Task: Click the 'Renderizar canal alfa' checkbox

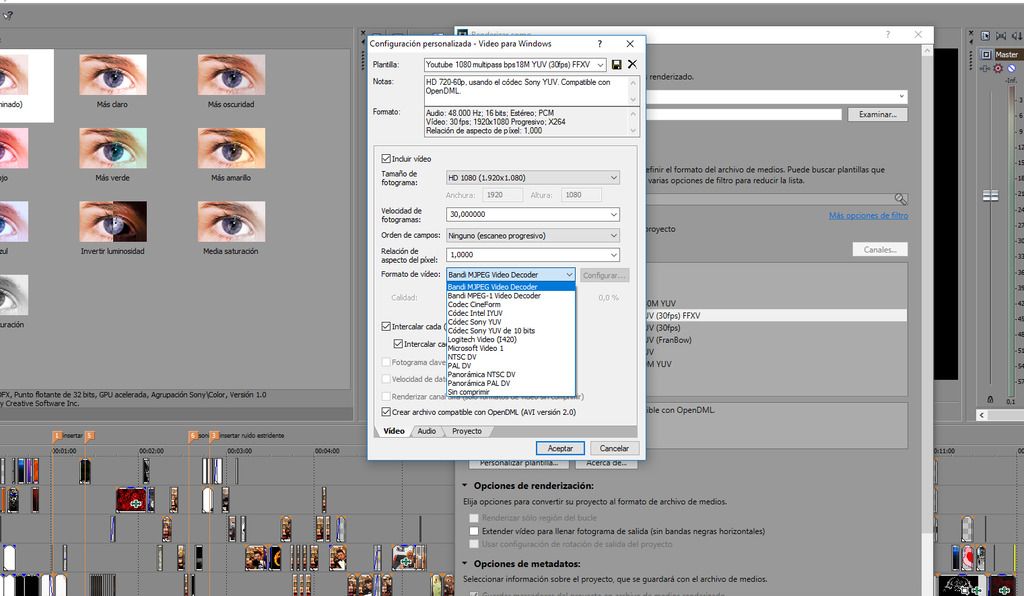Action: (x=386, y=396)
